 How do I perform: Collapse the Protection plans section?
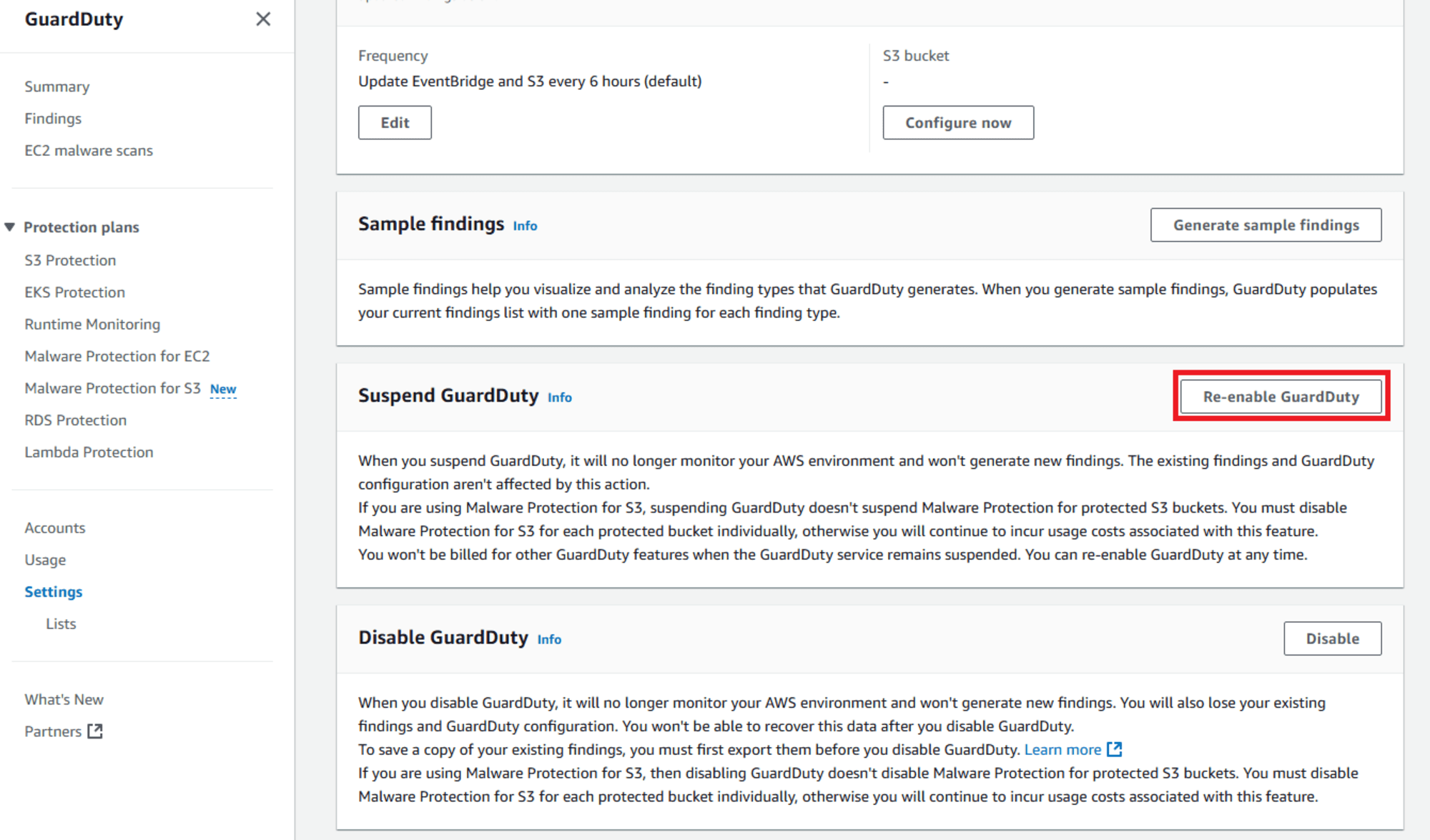(x=10, y=227)
